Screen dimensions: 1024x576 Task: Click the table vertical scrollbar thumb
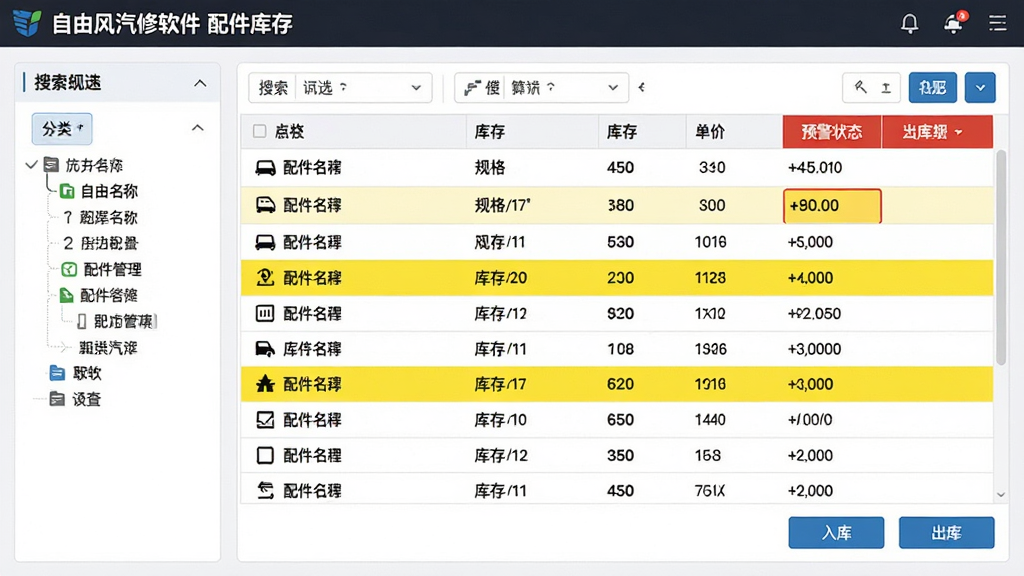(1000, 258)
